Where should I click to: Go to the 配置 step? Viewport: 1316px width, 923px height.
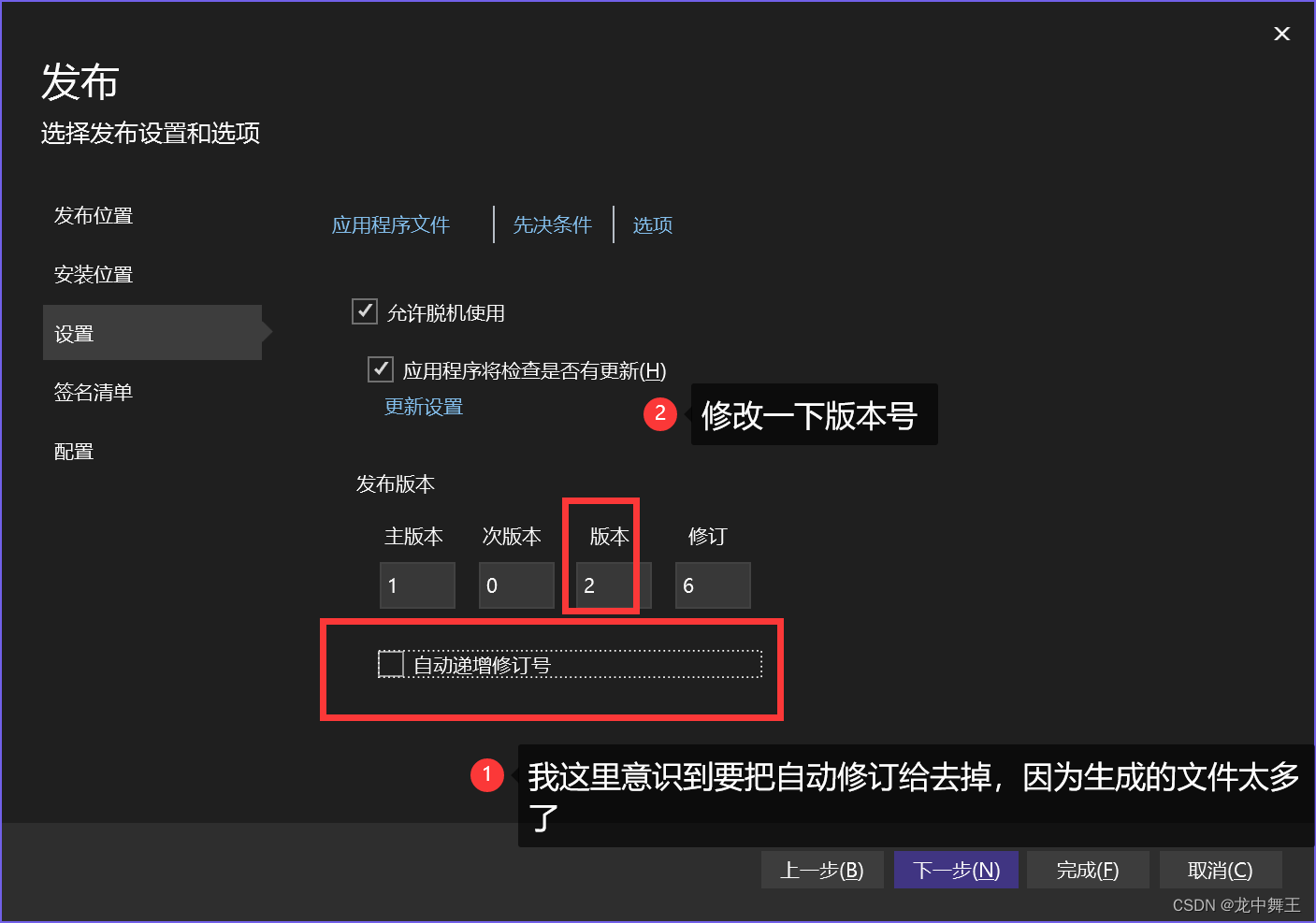tap(74, 452)
